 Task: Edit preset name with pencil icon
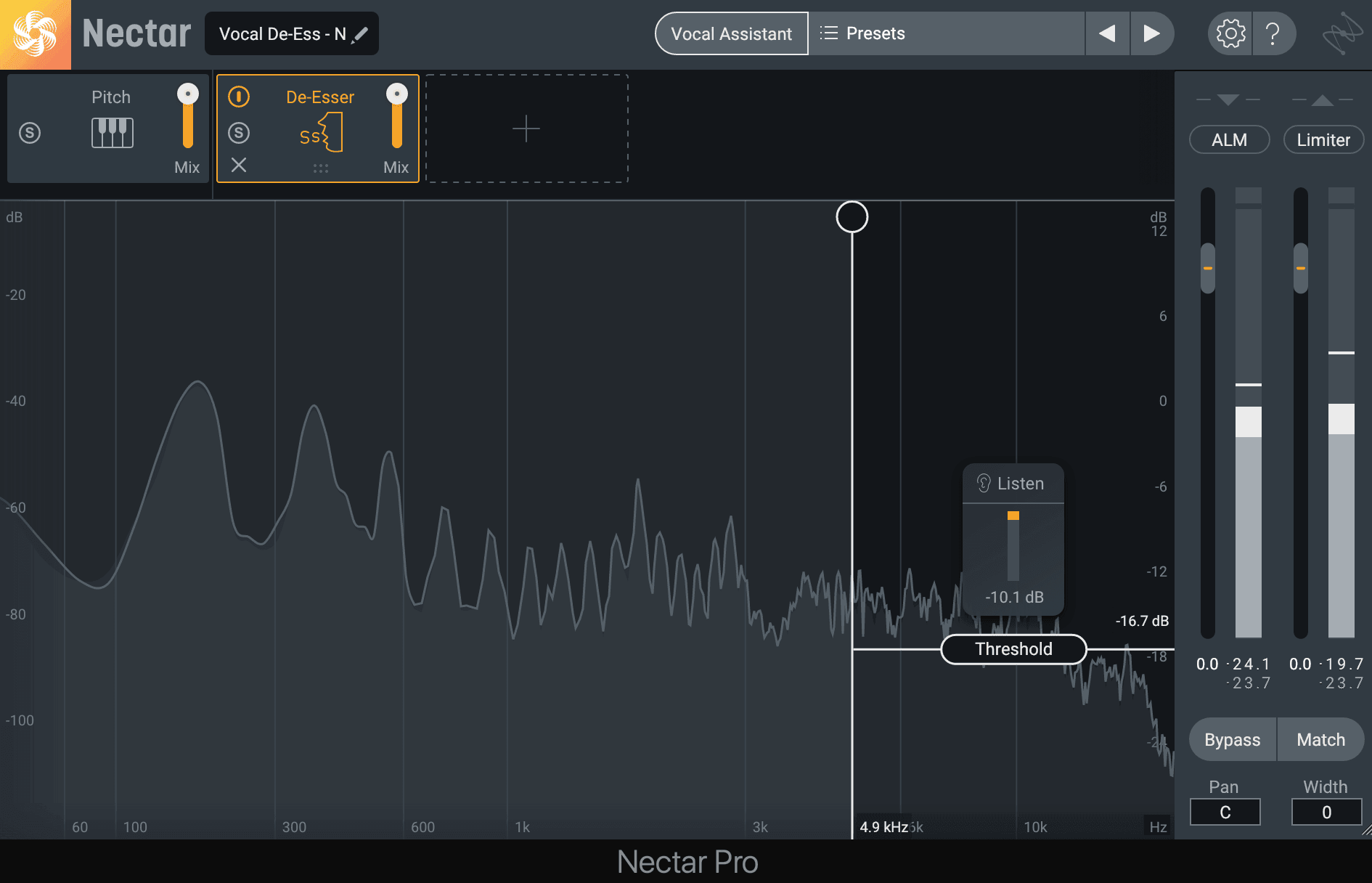(x=360, y=34)
